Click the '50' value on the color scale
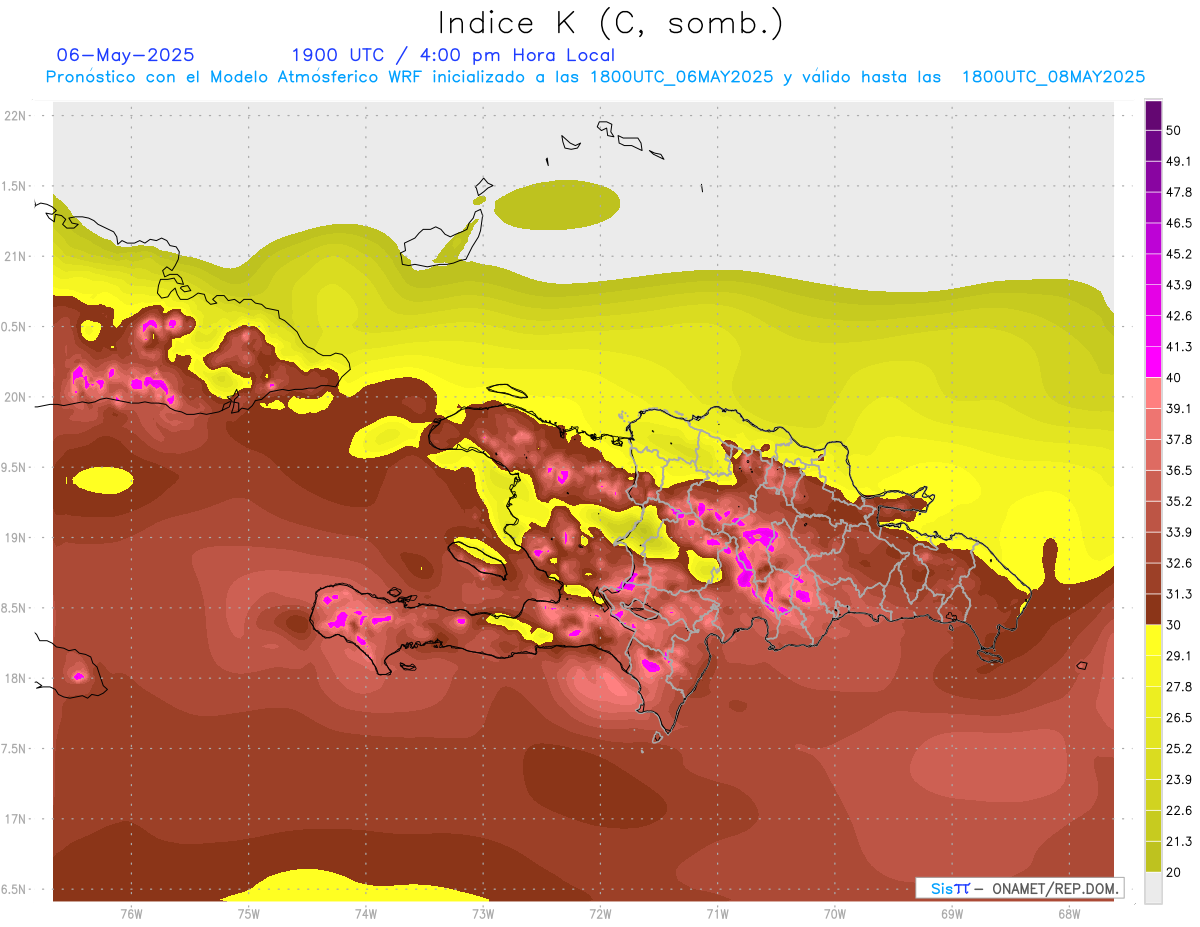The image size is (1200, 927). [x=1175, y=130]
